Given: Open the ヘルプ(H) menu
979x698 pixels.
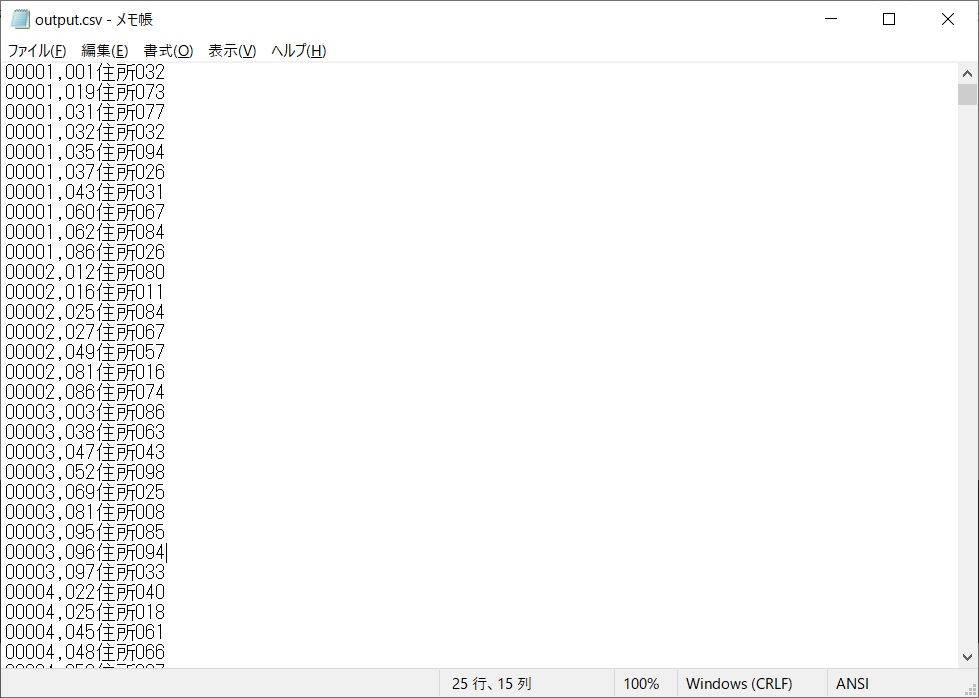Looking at the screenshot, I should (298, 51).
